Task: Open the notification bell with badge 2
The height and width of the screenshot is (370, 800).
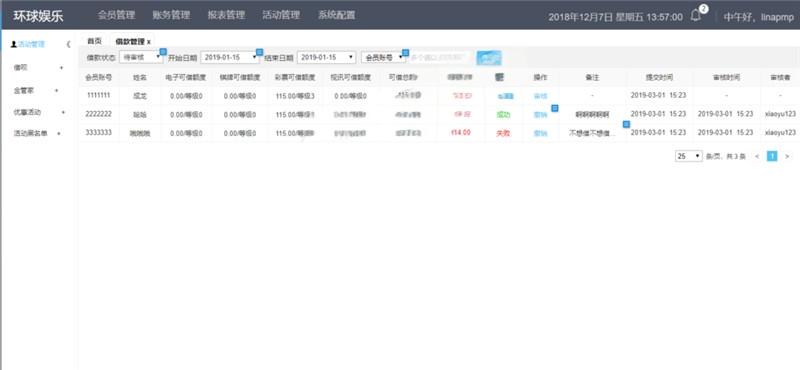Action: point(696,16)
